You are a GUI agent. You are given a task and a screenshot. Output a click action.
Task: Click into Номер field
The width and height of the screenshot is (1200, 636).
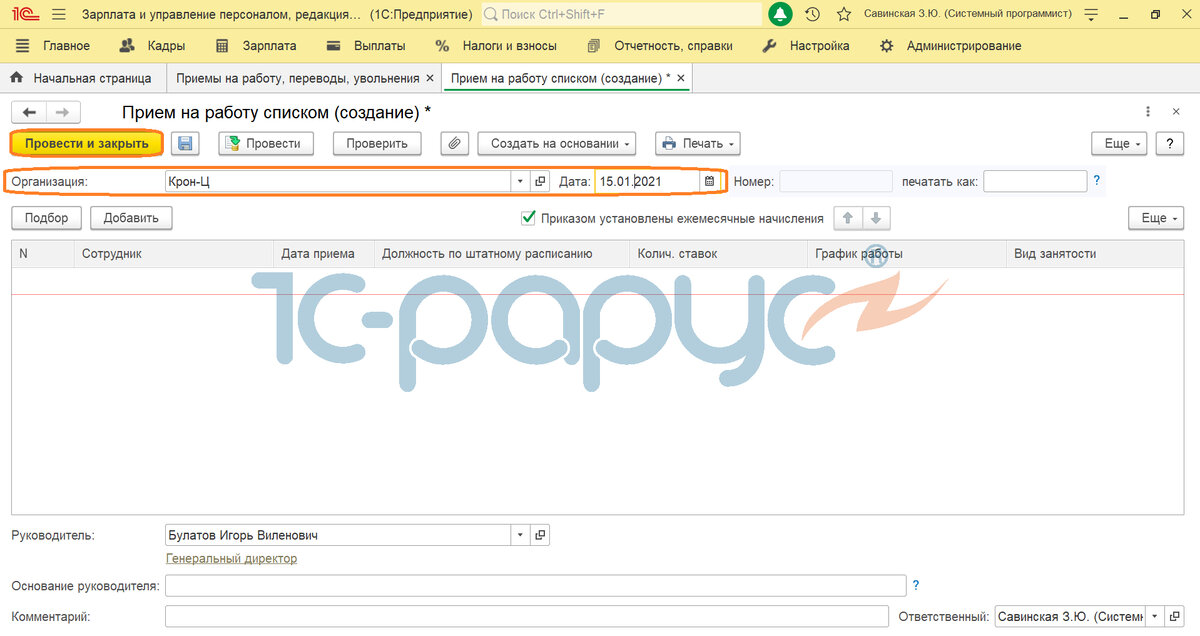pos(835,181)
